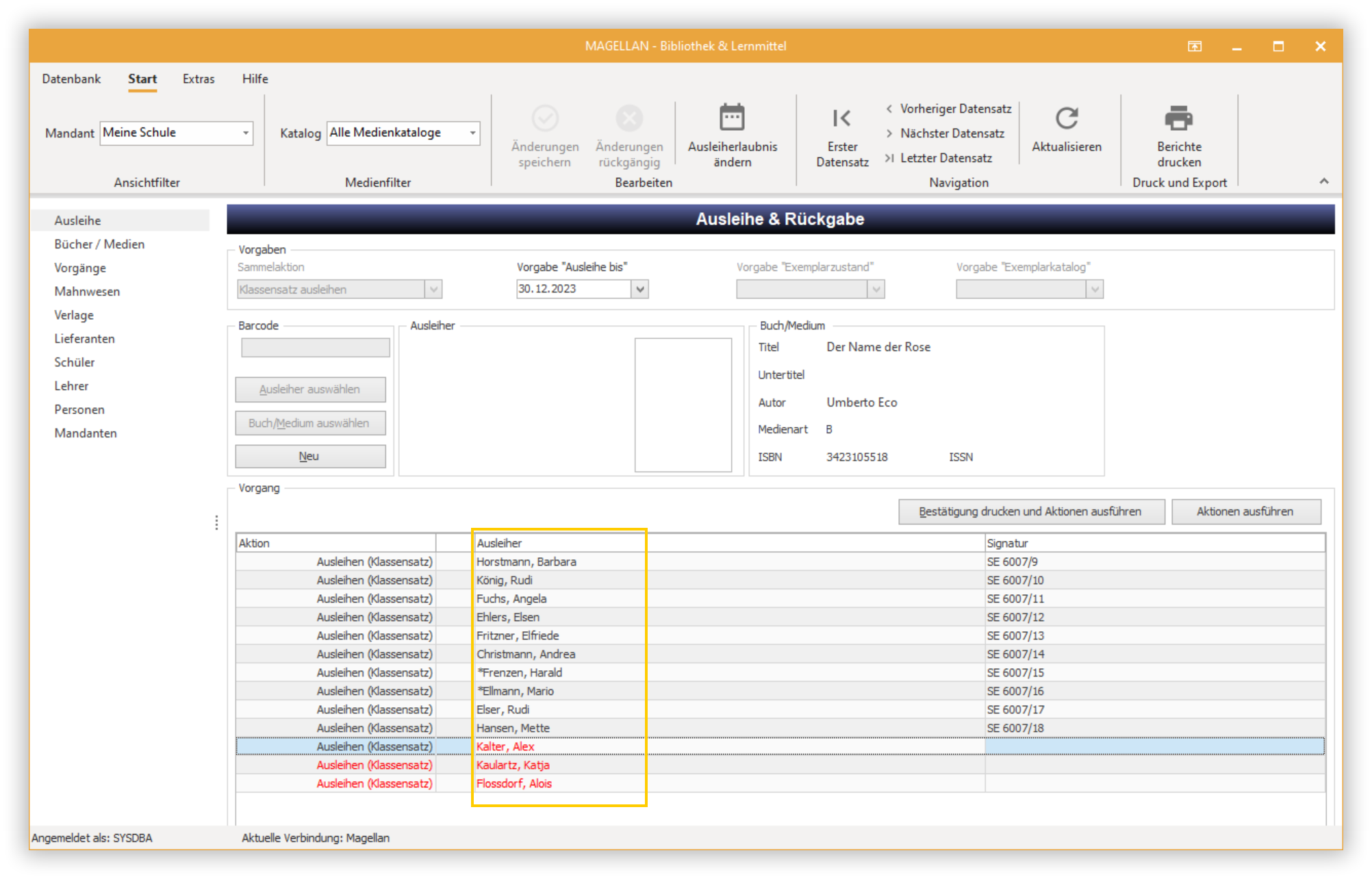This screenshot has height=879, width=1372.
Task: Expand the Katalog Alle Medienkataloge dropdown
Action: [472, 133]
